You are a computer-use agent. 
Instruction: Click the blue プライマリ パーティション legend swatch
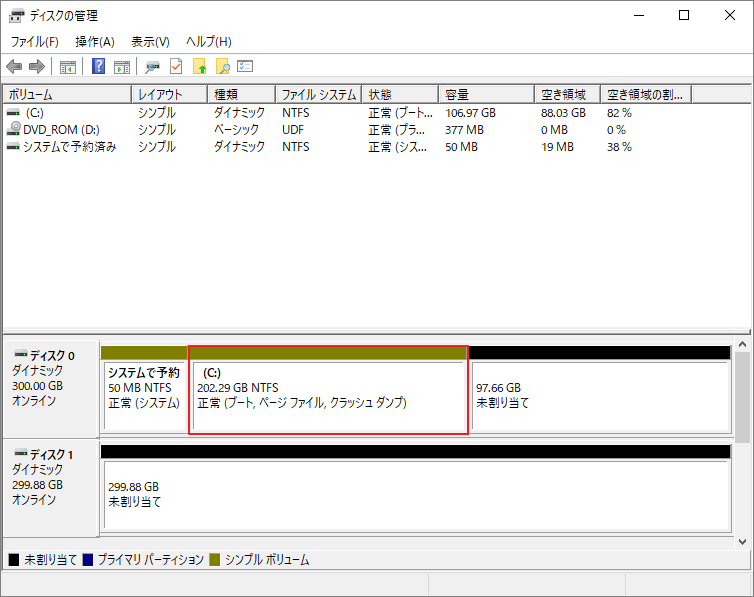pos(88,560)
